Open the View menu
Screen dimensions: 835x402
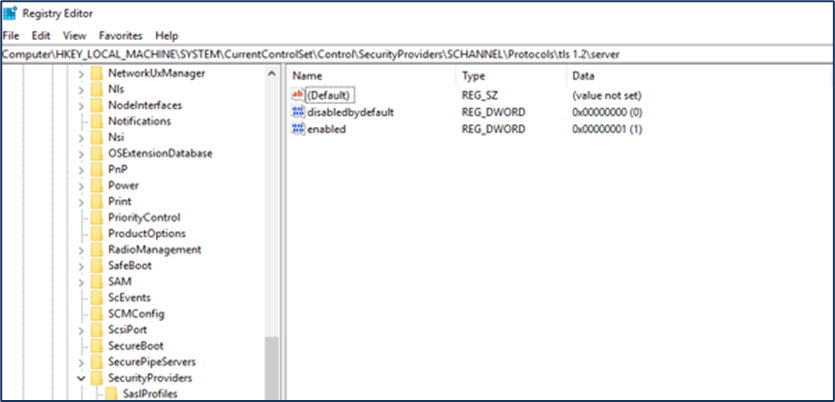75,36
